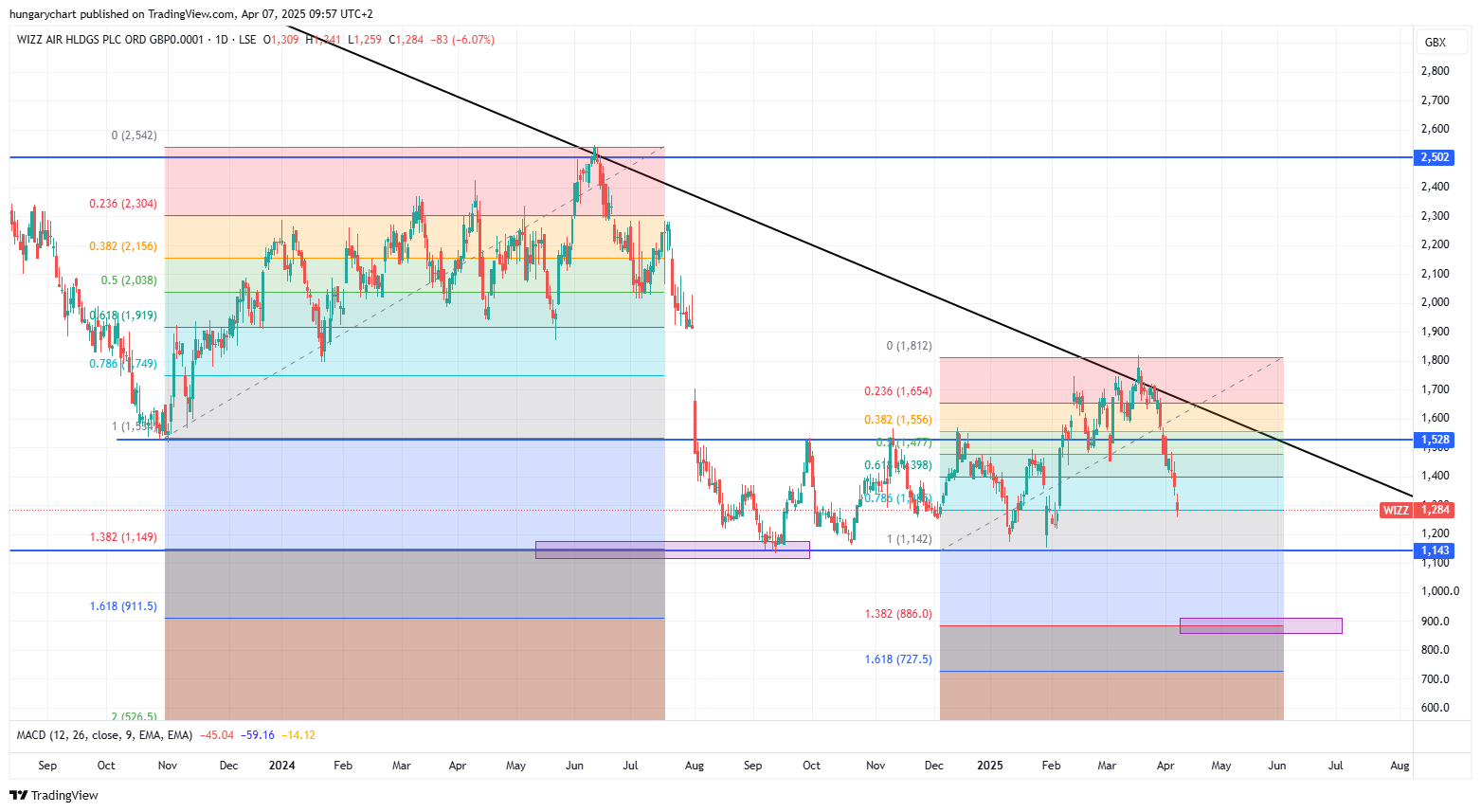Select Fibonacci label 1.382 (886.0)
This screenshot has height=812, width=1481.
pyautogui.click(x=898, y=614)
